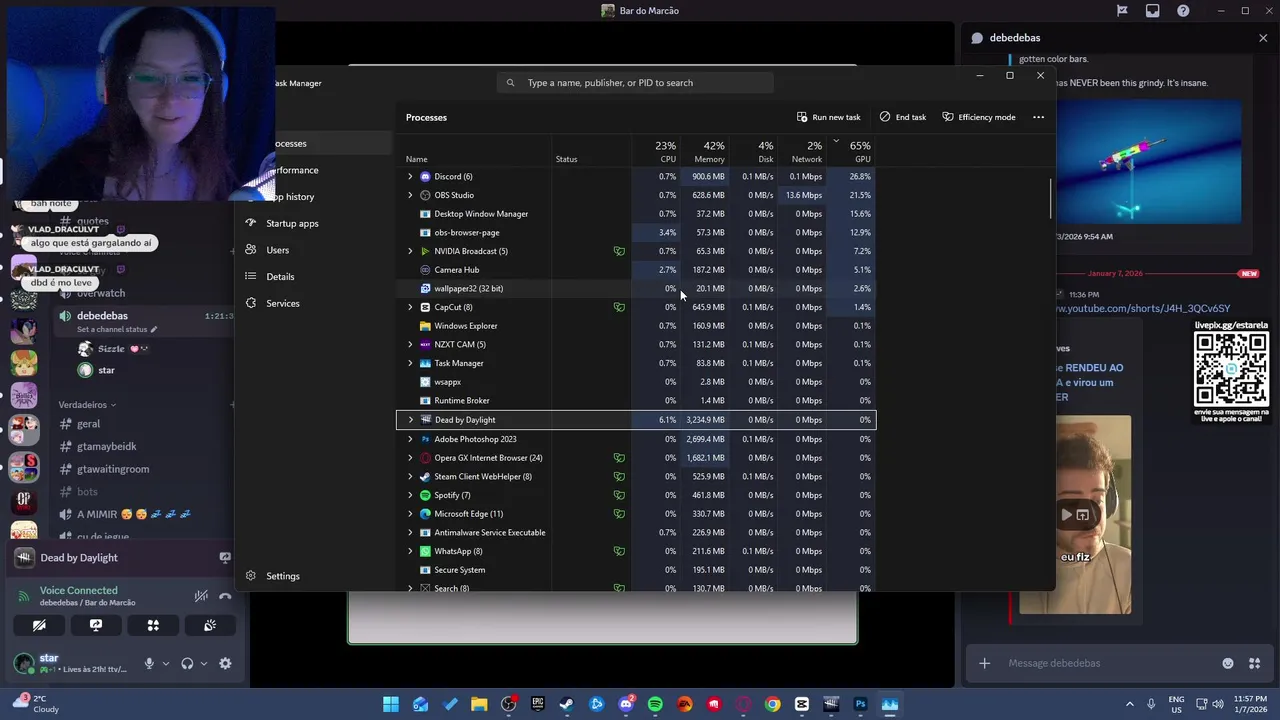Open Discord's activities button
Screen dimensions: 1280x720
[153, 625]
